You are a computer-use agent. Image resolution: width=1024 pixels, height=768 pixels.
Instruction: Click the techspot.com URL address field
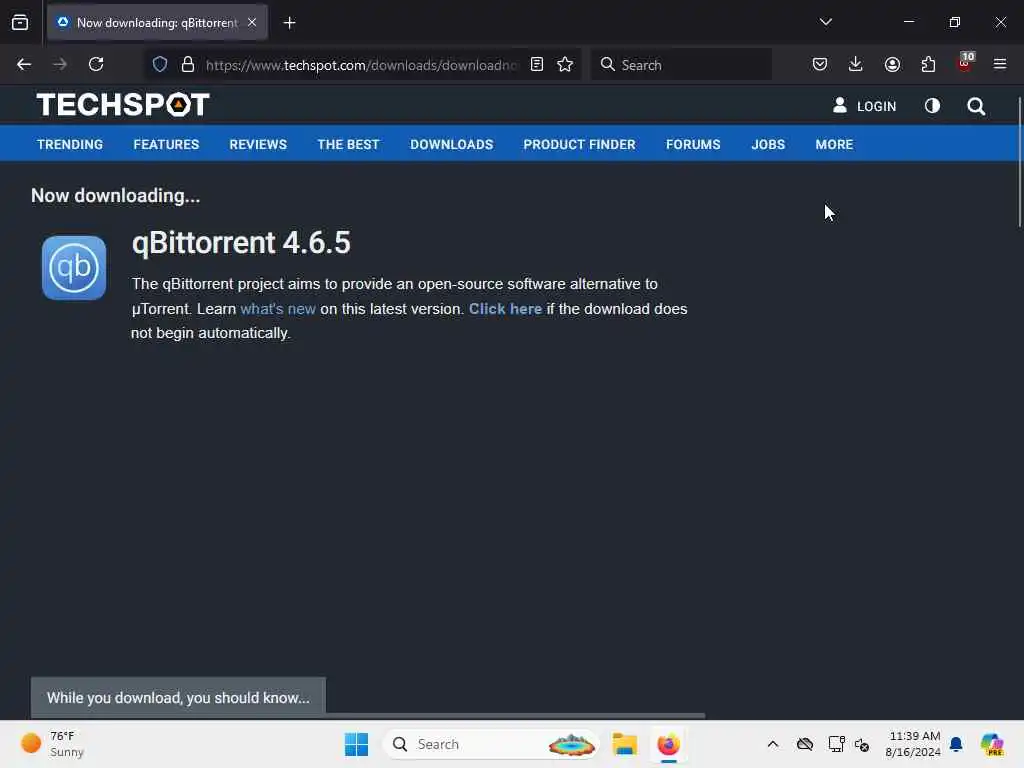click(x=361, y=65)
